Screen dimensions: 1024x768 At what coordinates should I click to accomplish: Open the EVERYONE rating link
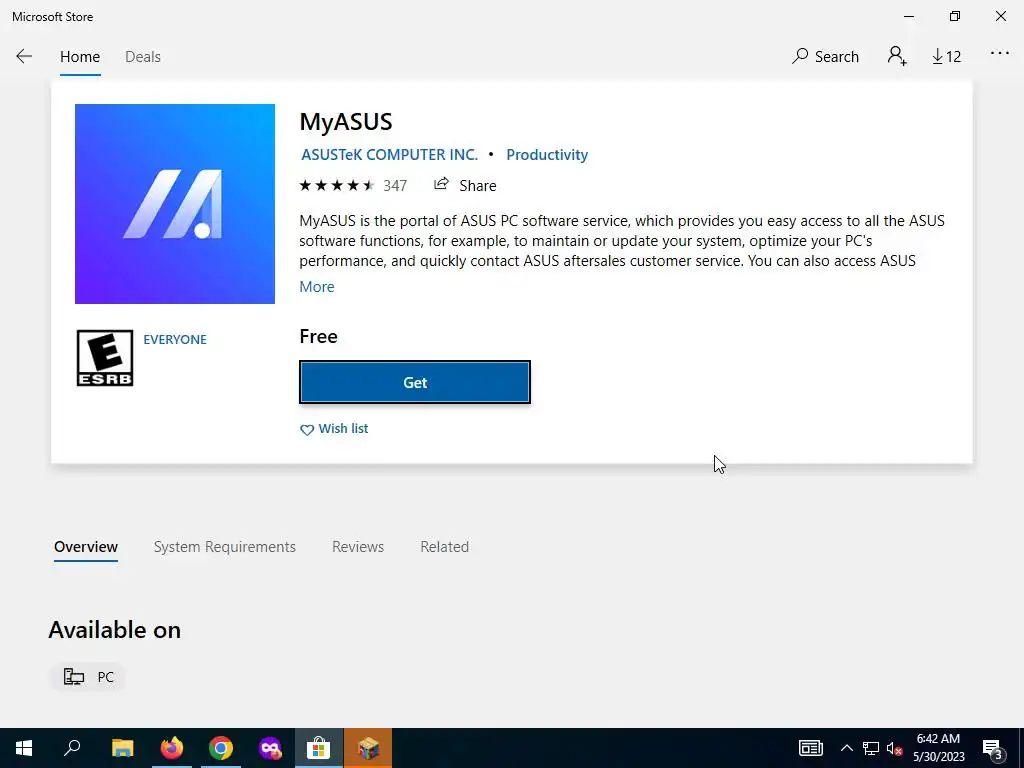pyautogui.click(x=175, y=340)
